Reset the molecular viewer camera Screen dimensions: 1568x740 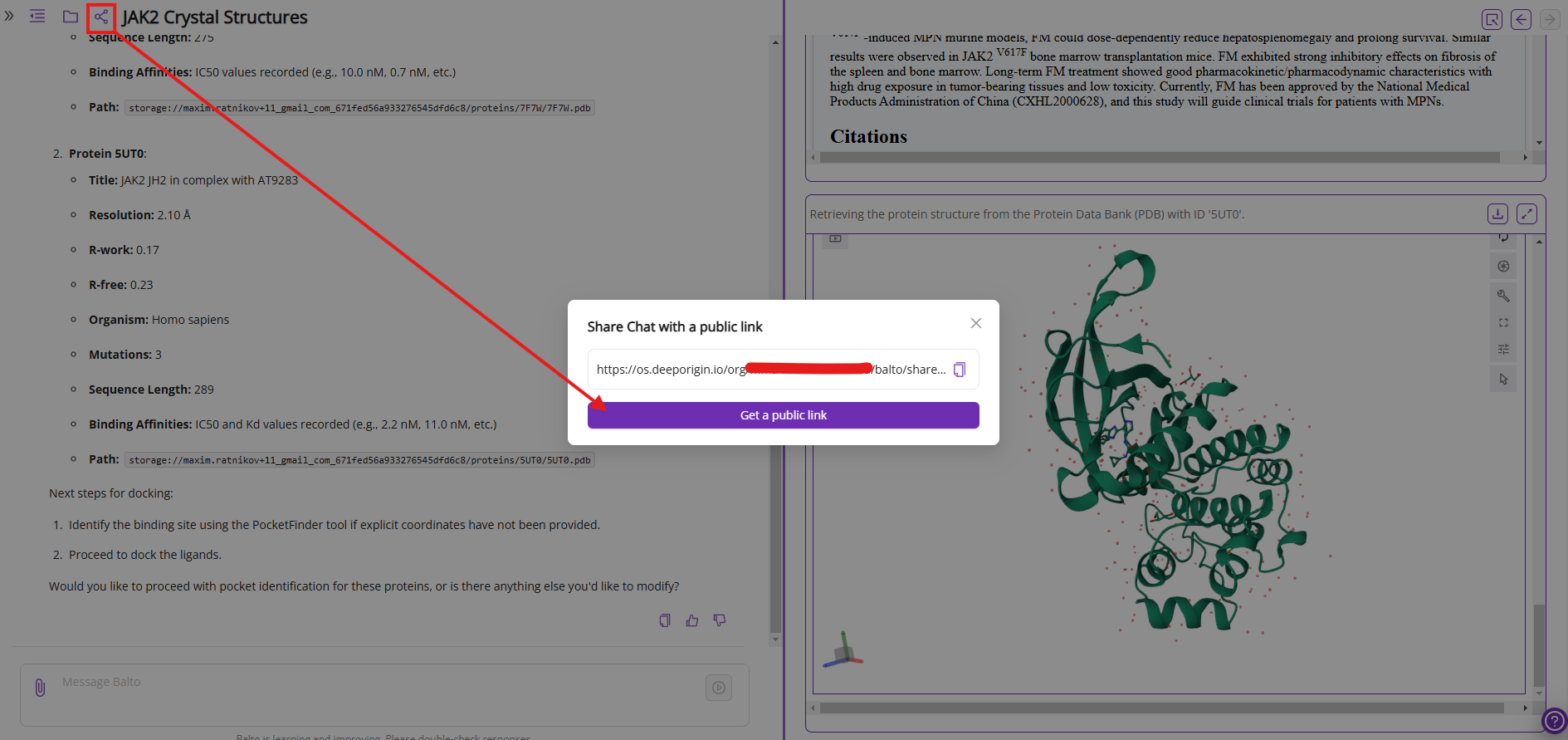click(1503, 238)
